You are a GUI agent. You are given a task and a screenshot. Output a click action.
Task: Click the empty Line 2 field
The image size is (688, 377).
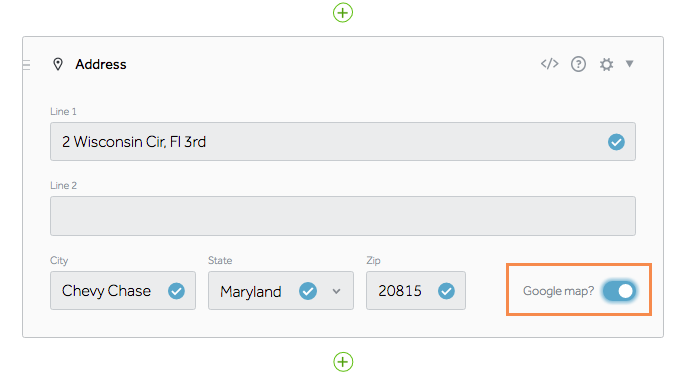[x=343, y=216]
